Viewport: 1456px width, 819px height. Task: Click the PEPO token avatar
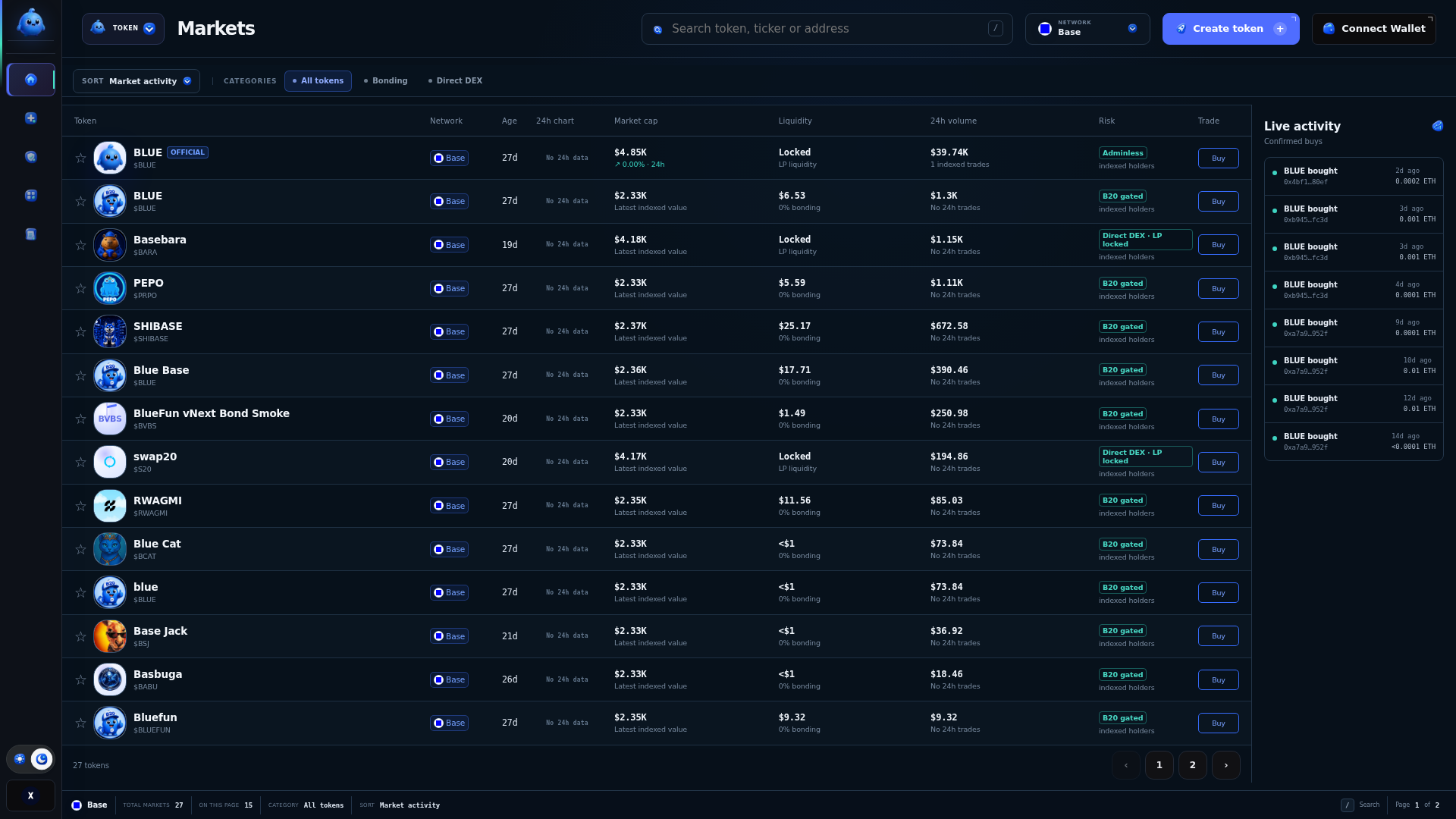coord(110,288)
